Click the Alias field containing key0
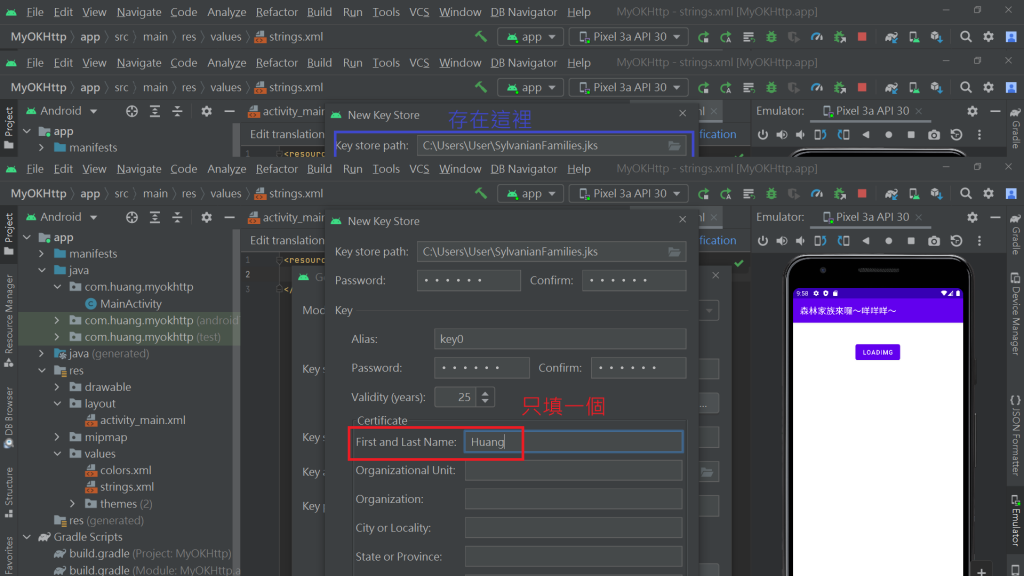 tap(560, 339)
